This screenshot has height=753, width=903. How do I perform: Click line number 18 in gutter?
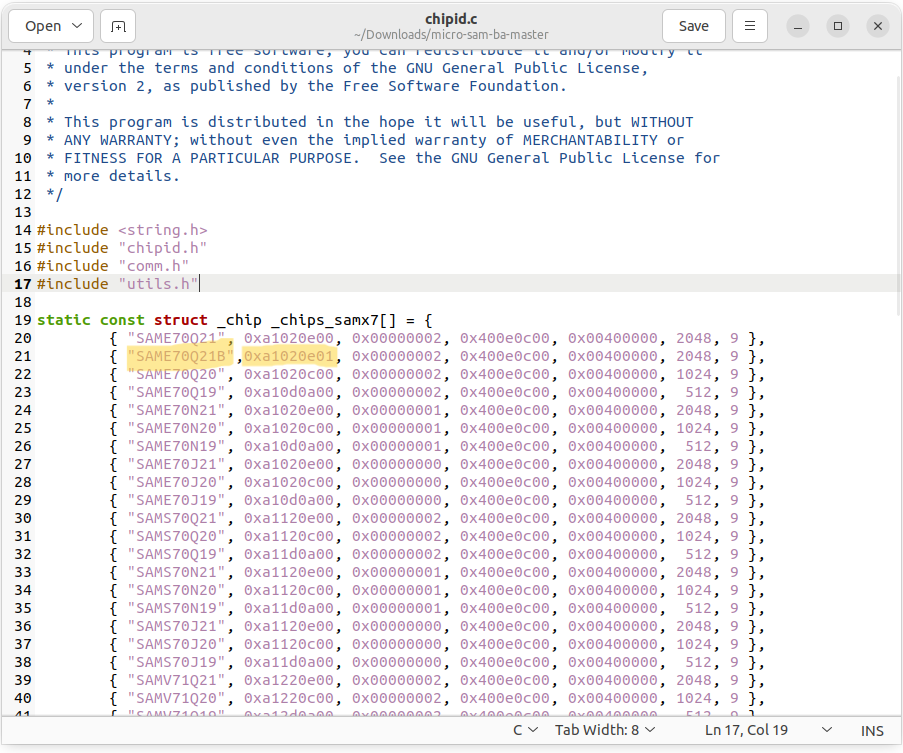click(22, 302)
